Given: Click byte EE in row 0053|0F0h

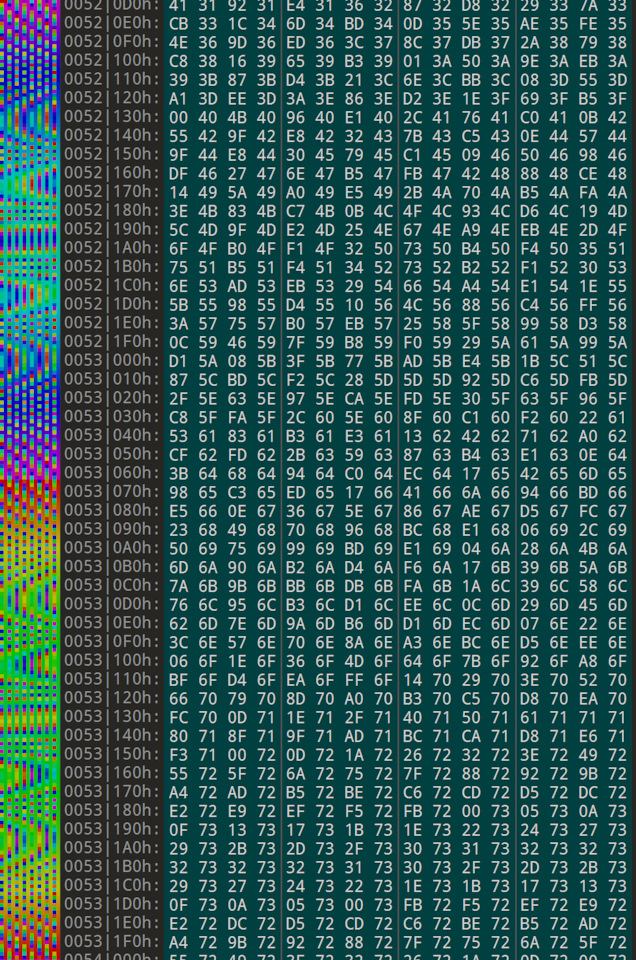Looking at the screenshot, I should (588, 643).
